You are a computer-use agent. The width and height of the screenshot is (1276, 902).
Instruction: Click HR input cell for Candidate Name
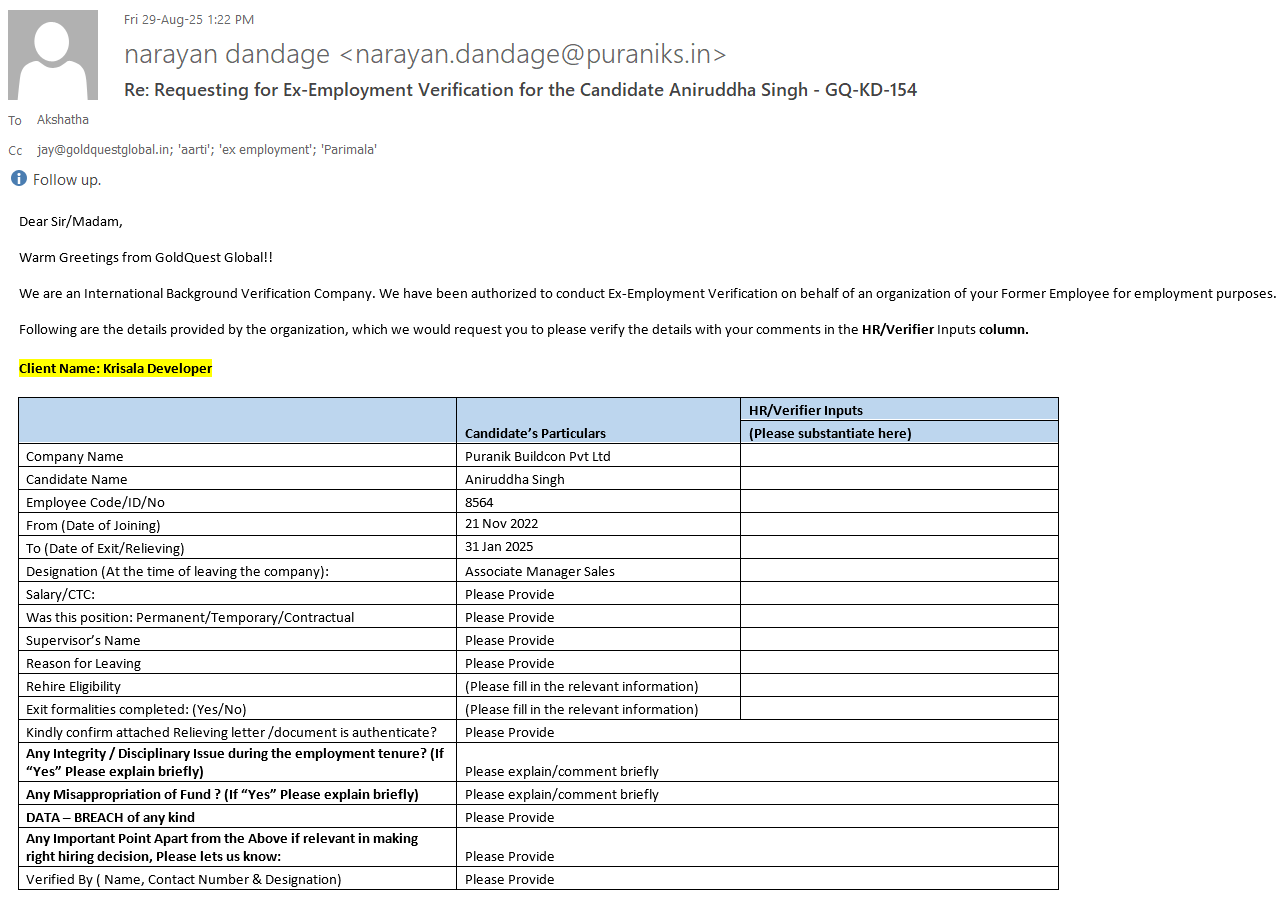click(898, 479)
